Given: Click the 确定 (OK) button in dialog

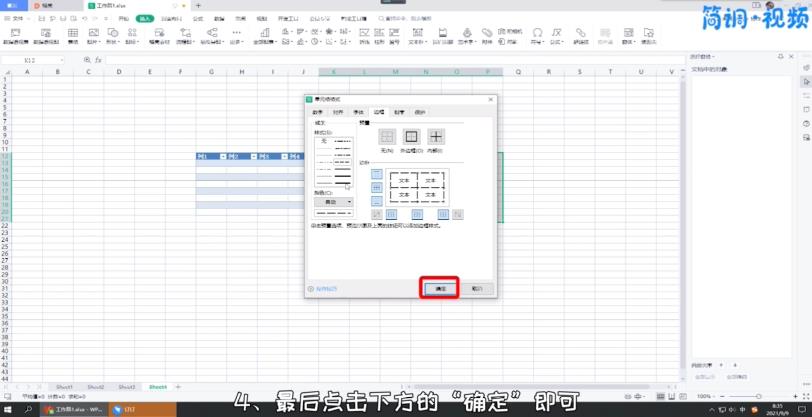Looking at the screenshot, I should click(x=439, y=288).
